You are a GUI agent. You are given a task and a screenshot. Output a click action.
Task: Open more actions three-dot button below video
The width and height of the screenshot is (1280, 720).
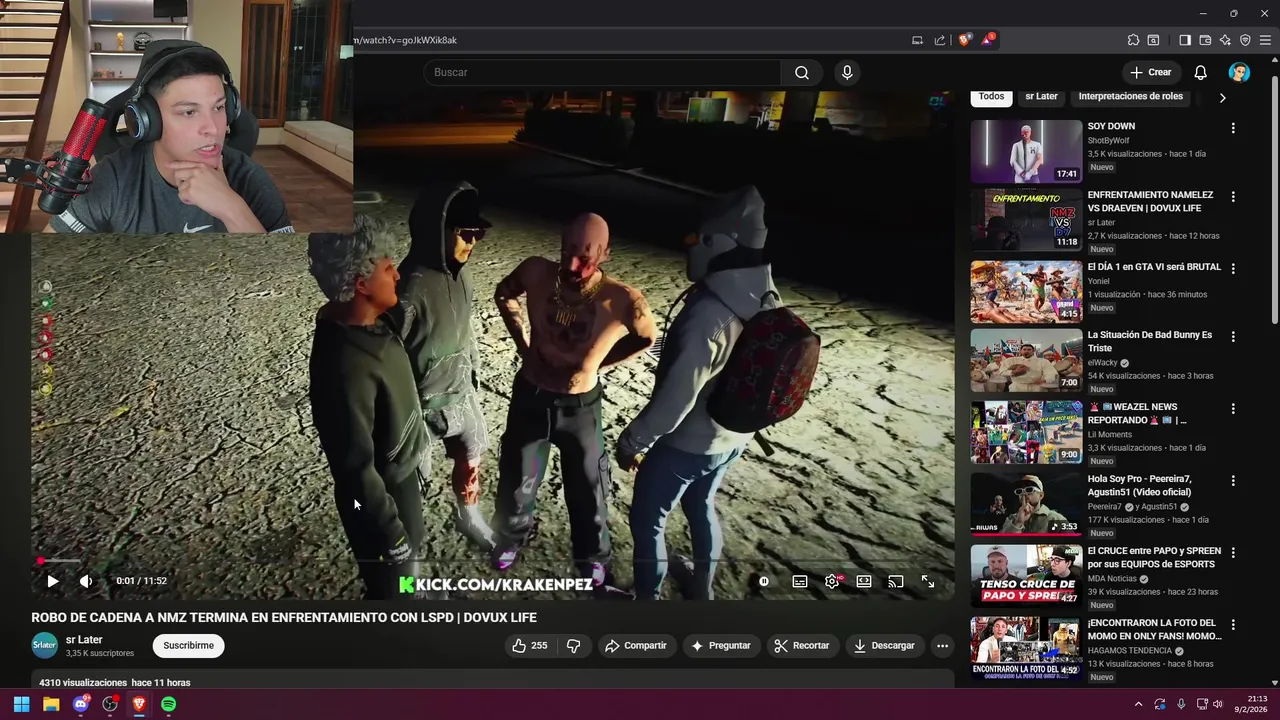coord(942,646)
